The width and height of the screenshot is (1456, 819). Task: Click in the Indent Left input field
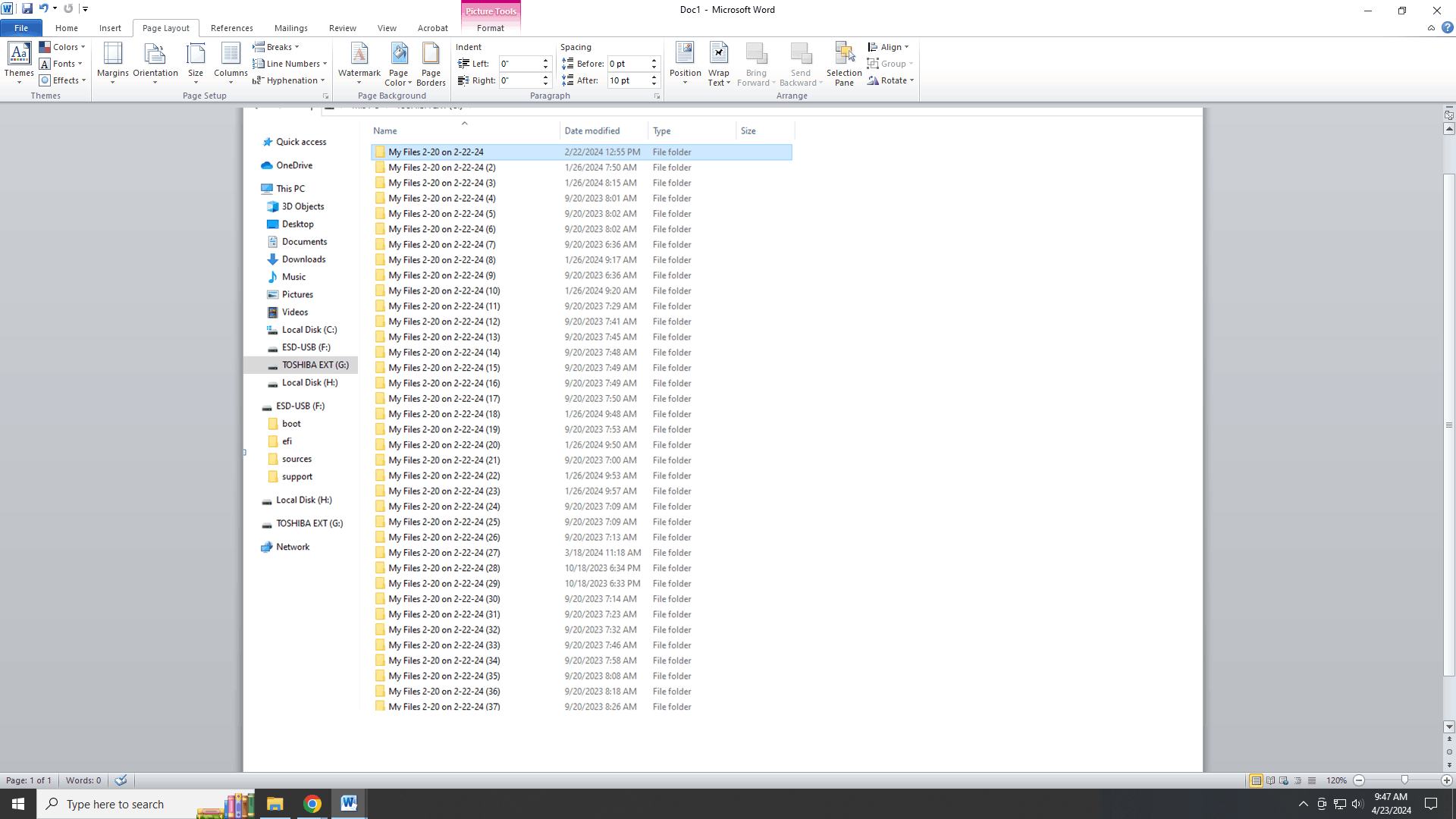click(x=519, y=64)
